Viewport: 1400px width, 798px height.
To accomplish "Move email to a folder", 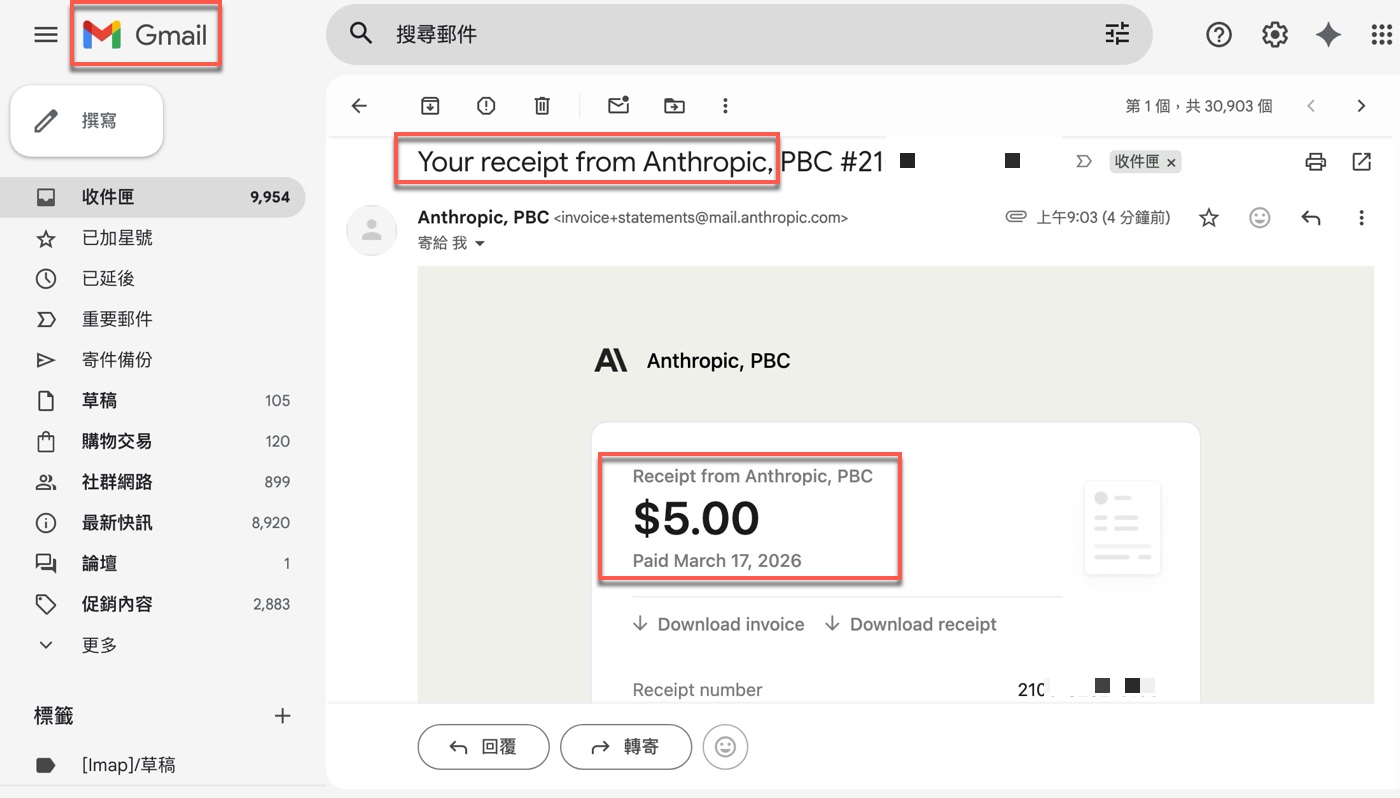I will click(x=675, y=106).
